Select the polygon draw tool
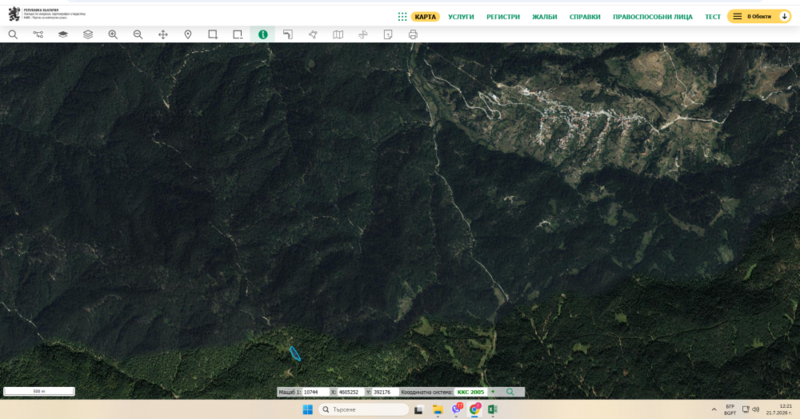Image resolution: width=800 pixels, height=419 pixels. 313,35
